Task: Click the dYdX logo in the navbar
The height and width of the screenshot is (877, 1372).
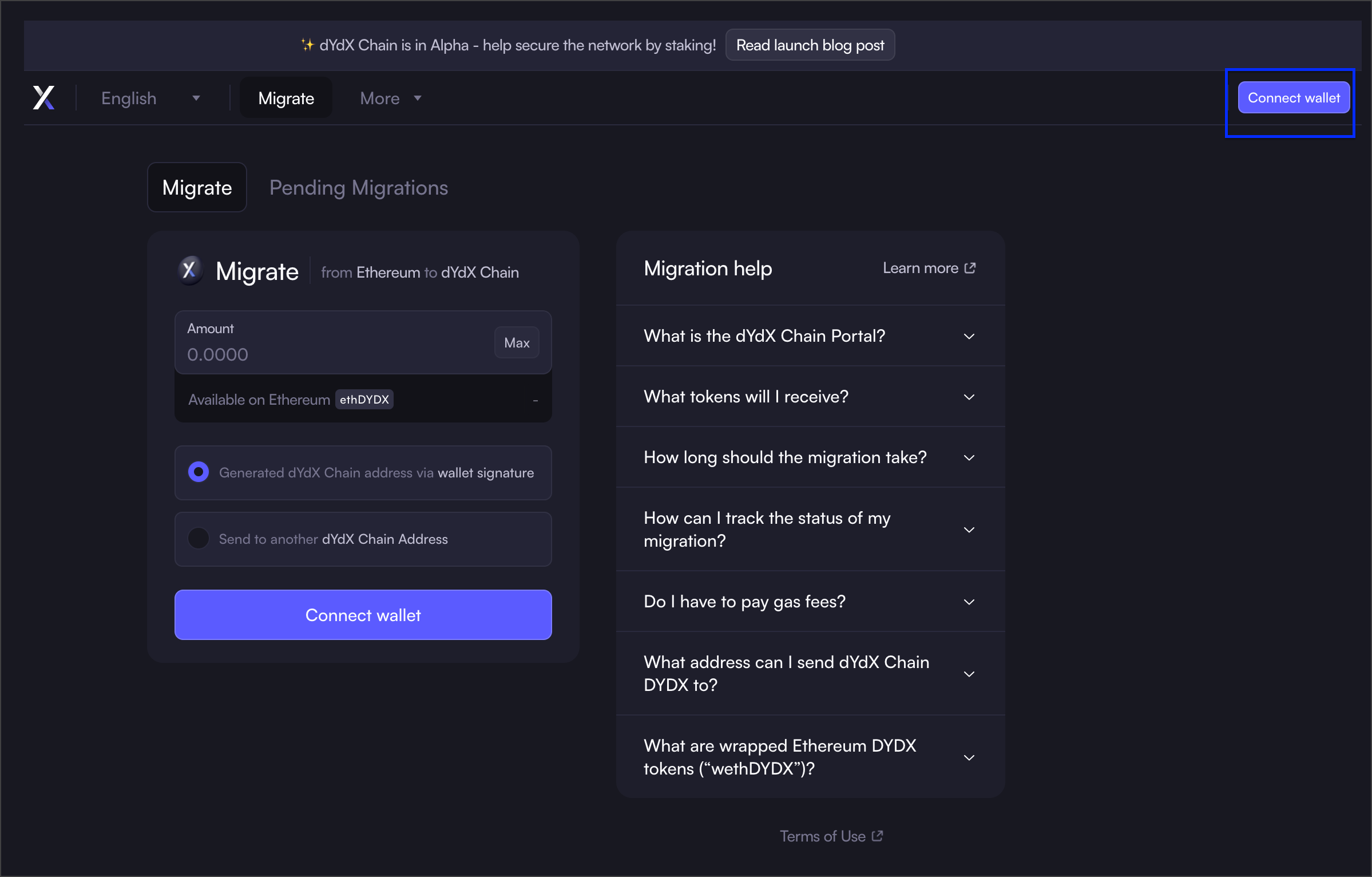Action: pyautogui.click(x=43, y=98)
